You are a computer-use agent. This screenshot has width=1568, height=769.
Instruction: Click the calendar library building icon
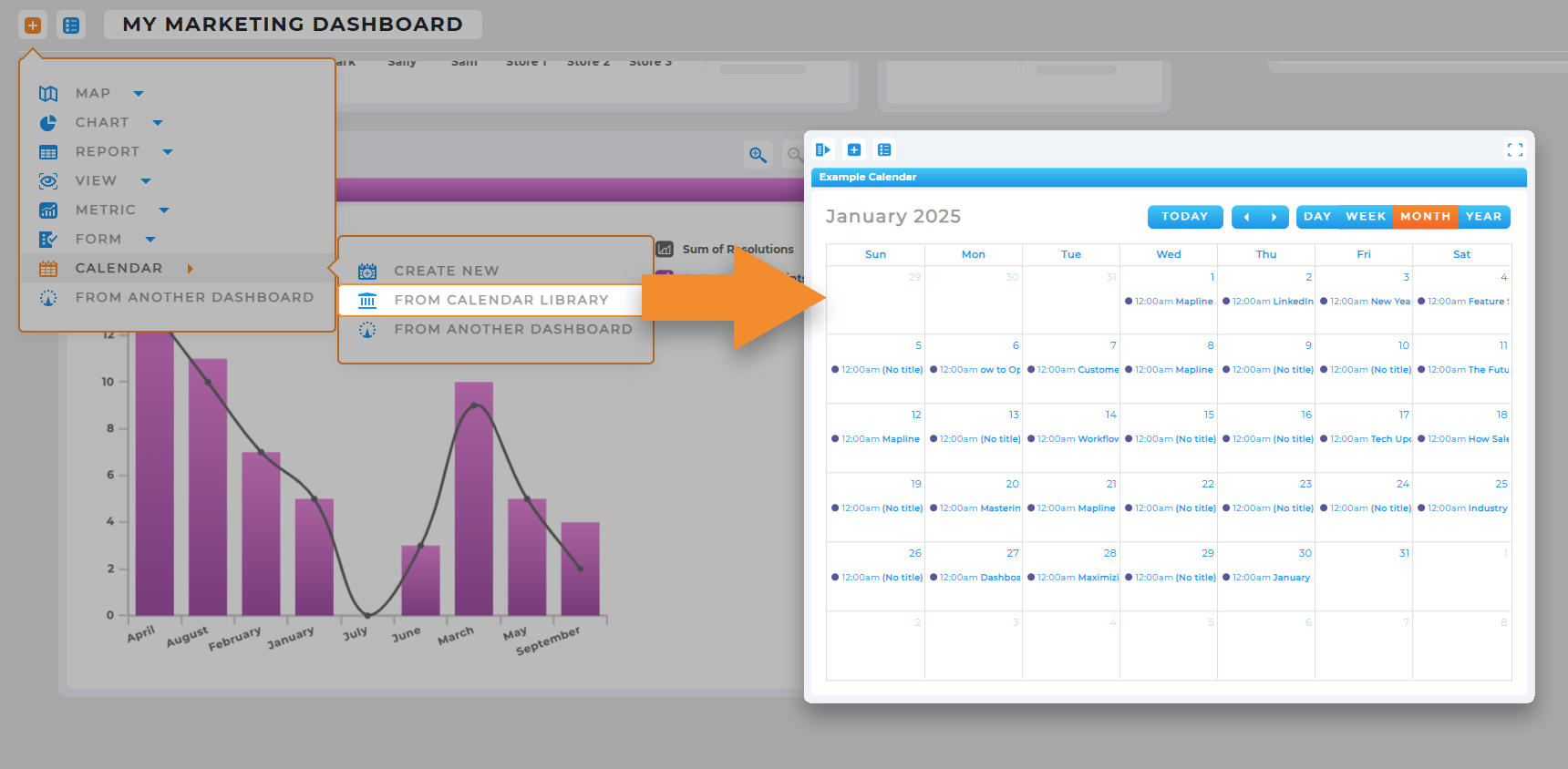click(367, 301)
